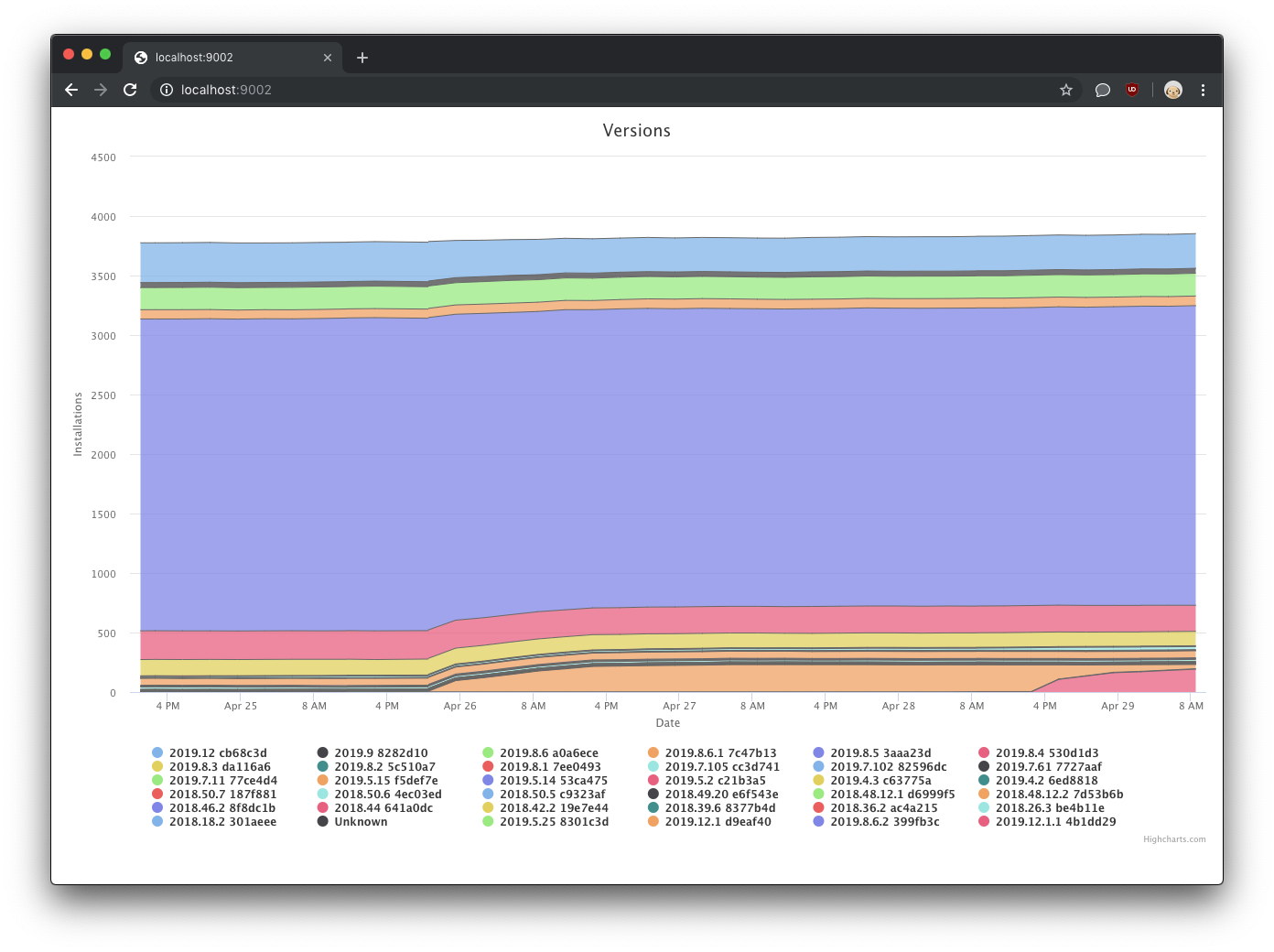
Task: Select the localhost:9002 tab
Action: click(x=232, y=57)
